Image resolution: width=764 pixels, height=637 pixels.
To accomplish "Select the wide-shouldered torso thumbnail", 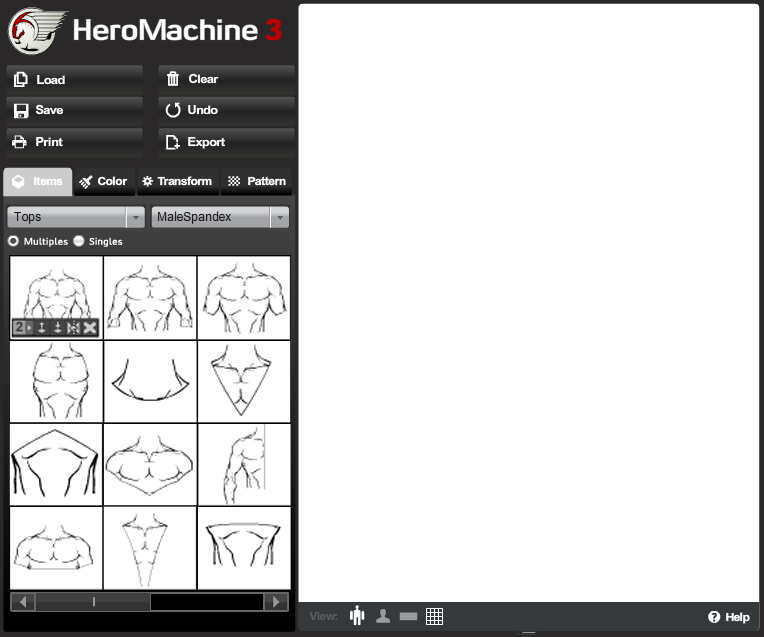I will point(244,298).
